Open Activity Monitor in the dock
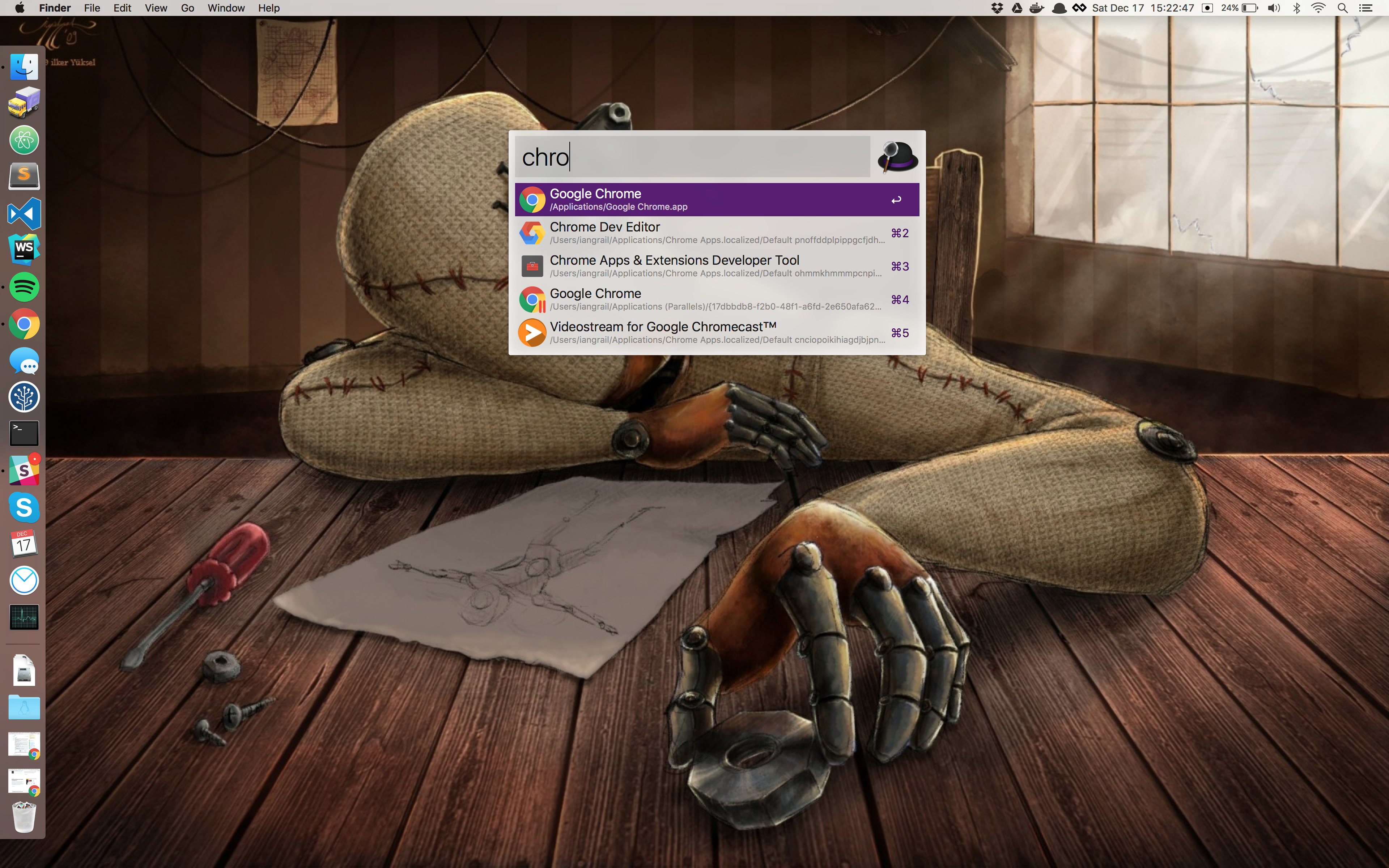The width and height of the screenshot is (1389, 868). click(x=24, y=617)
